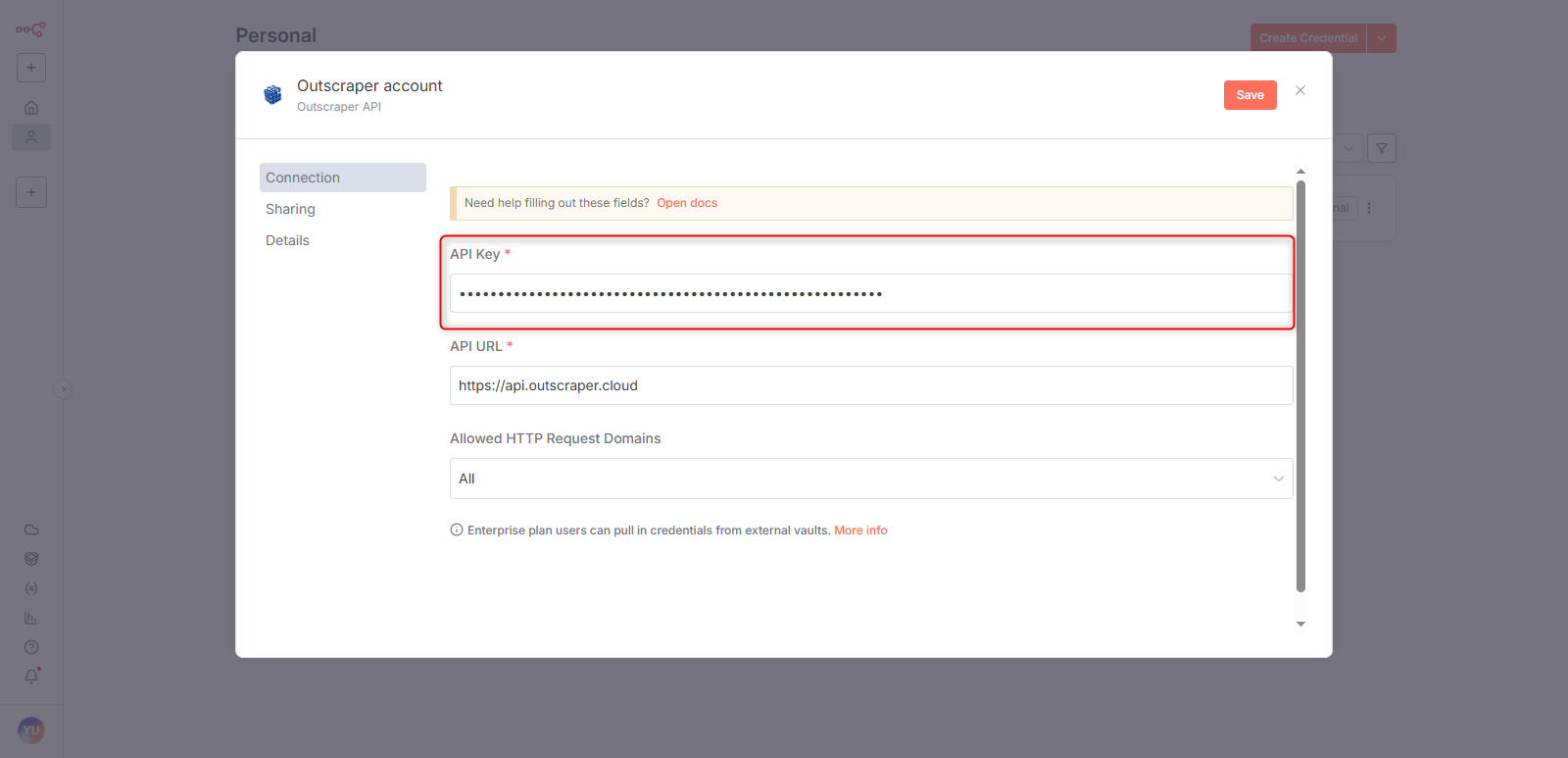Select the Personal user icon in sidebar
The width and height of the screenshot is (1568, 758).
pos(31,137)
